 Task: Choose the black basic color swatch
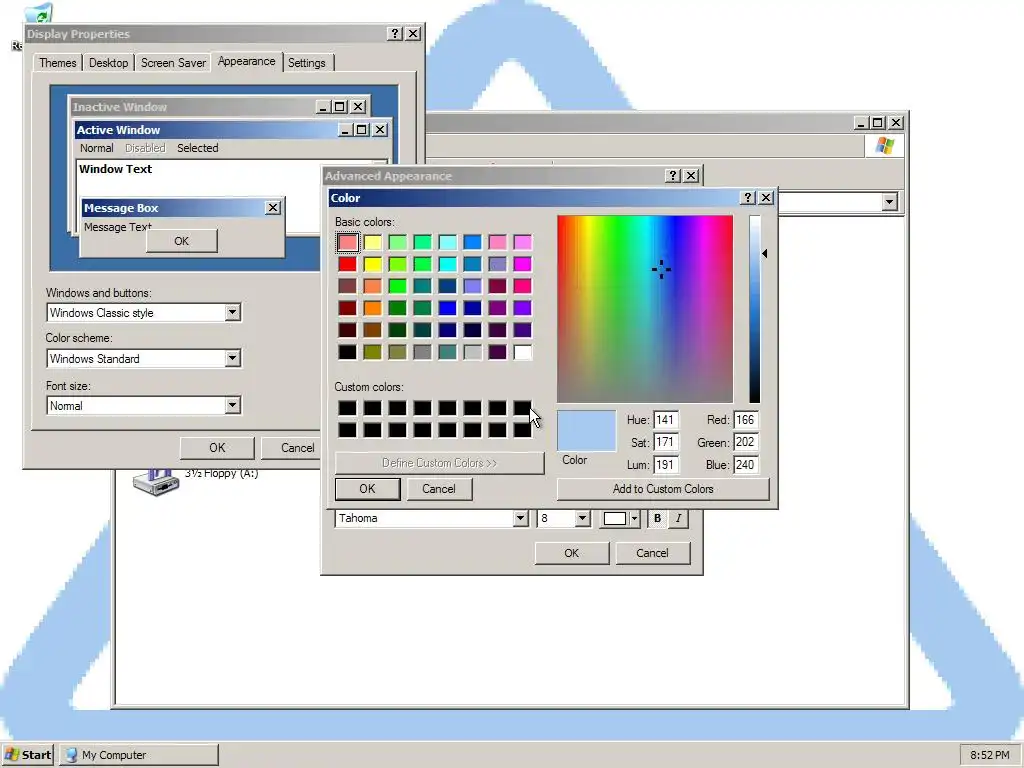click(347, 353)
